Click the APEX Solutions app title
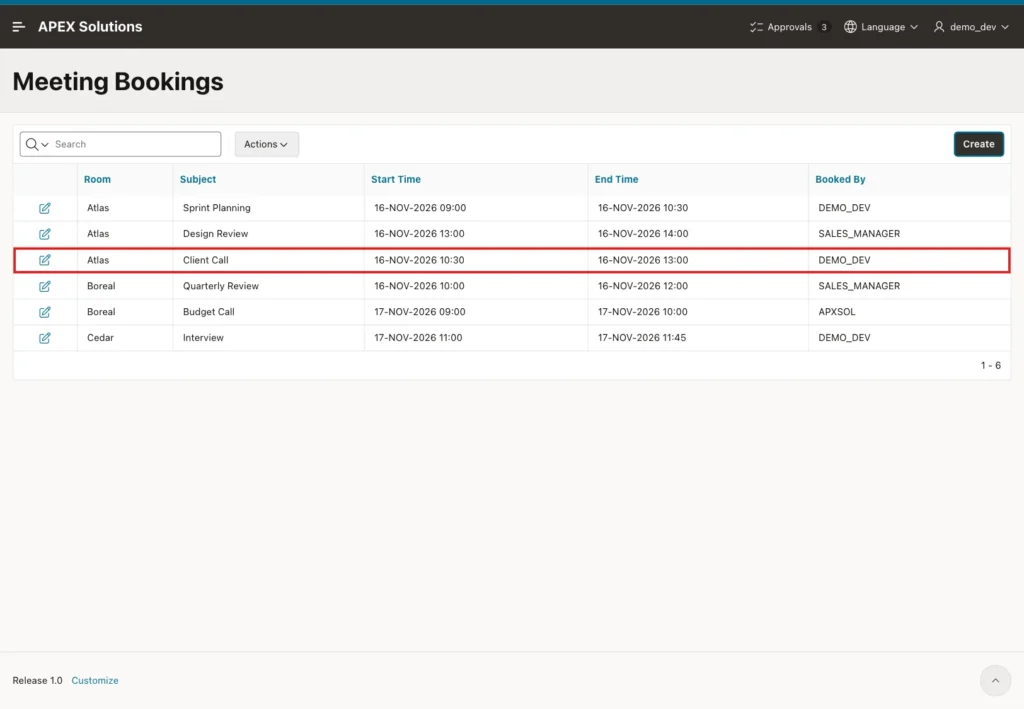1024x709 pixels. click(90, 27)
